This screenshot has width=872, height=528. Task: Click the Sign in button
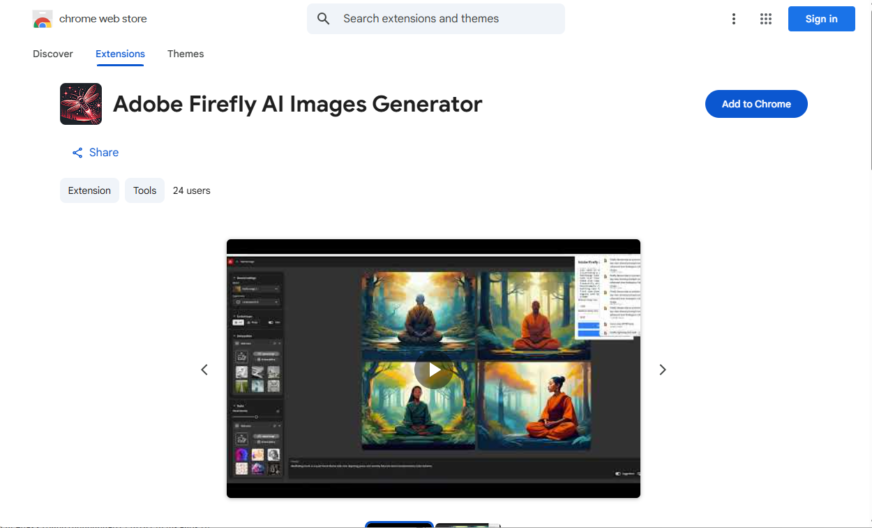pos(821,19)
